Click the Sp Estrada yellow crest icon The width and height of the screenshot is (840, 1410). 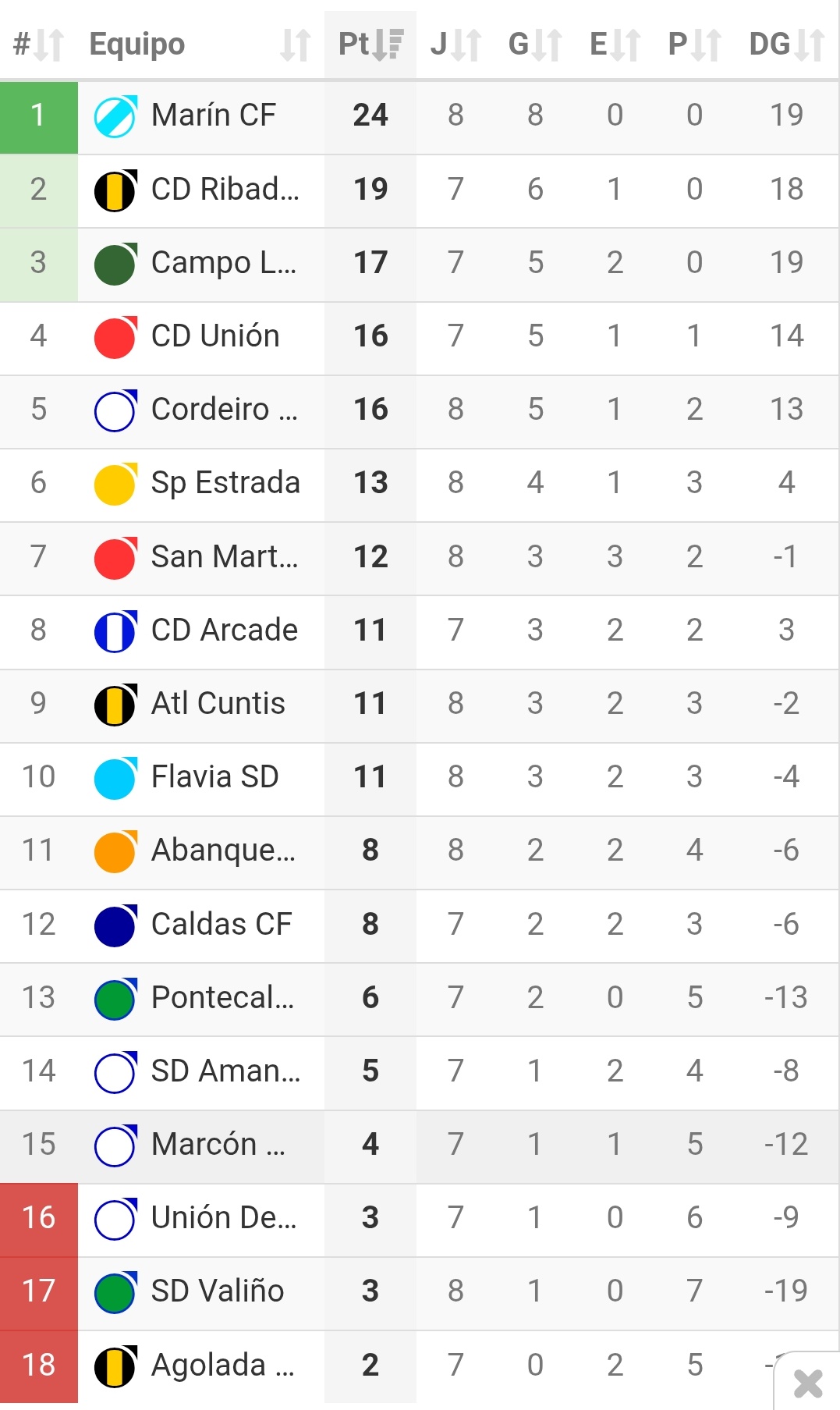coord(115,483)
